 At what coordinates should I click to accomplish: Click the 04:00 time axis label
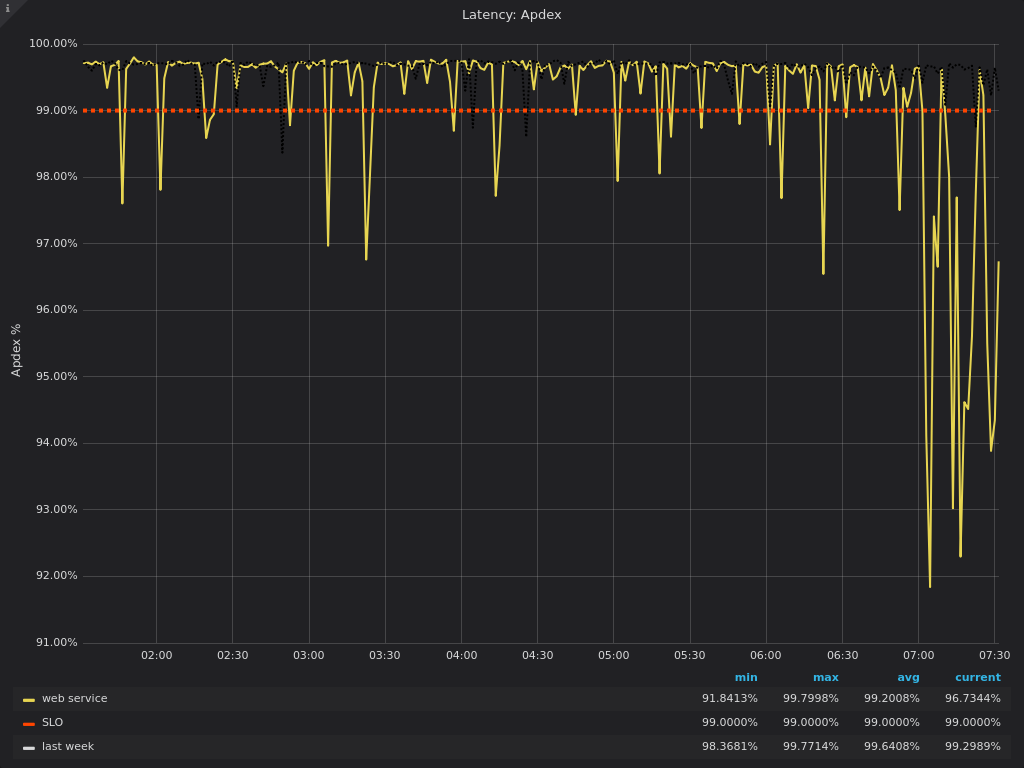point(461,656)
